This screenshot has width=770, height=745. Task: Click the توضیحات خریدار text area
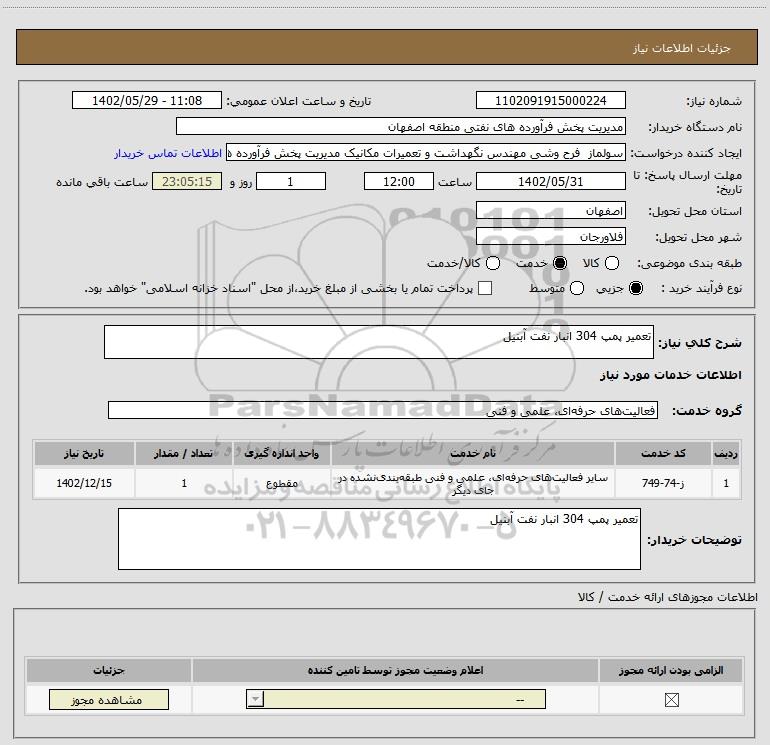coord(379,539)
